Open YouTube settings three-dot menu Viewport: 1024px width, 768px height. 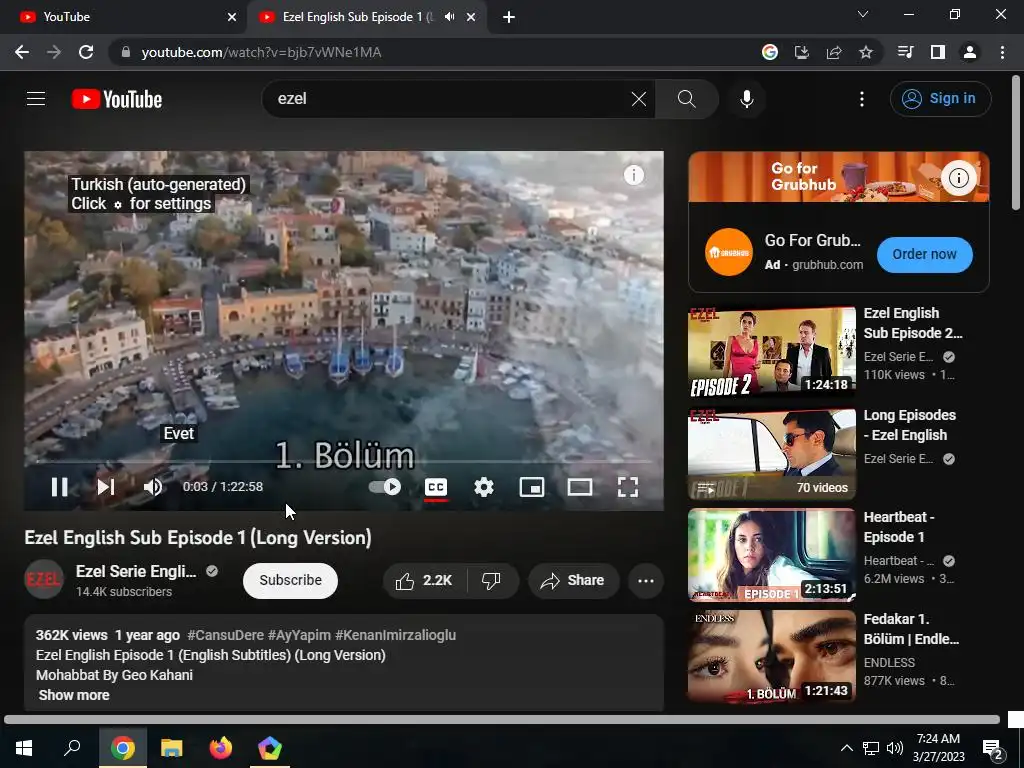(x=862, y=99)
